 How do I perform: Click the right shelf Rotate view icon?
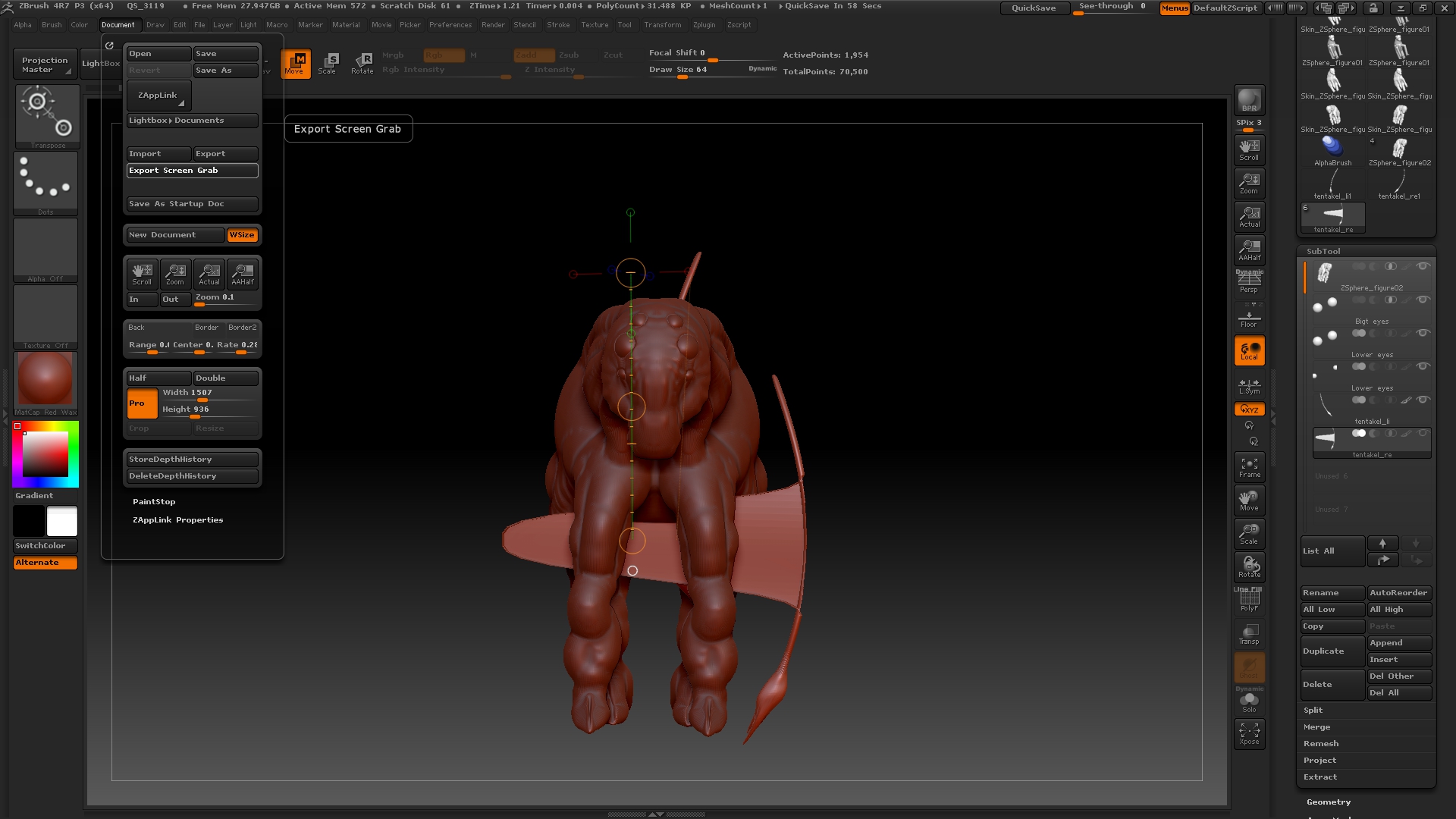tap(1249, 567)
